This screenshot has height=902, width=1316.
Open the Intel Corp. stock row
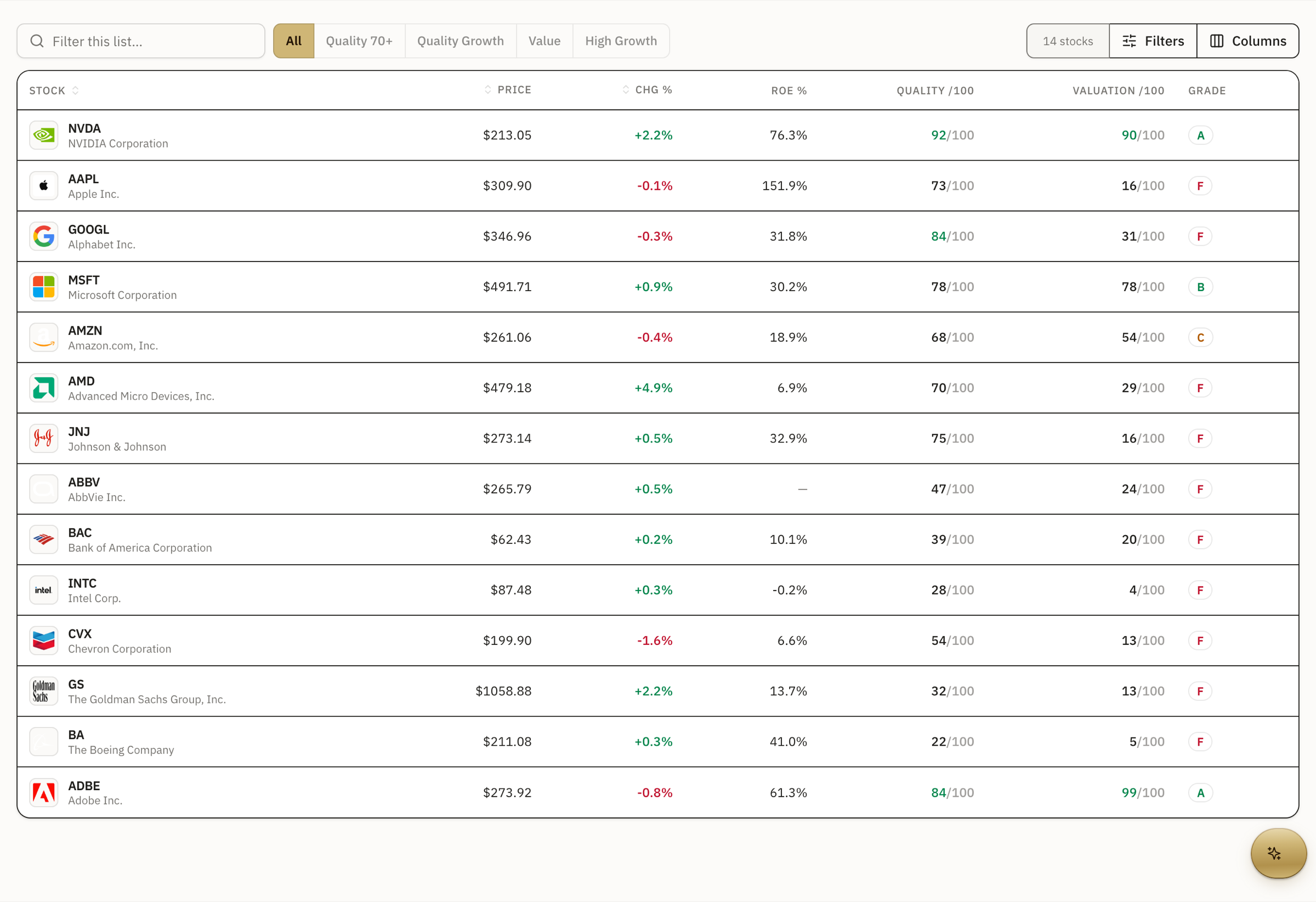[657, 590]
